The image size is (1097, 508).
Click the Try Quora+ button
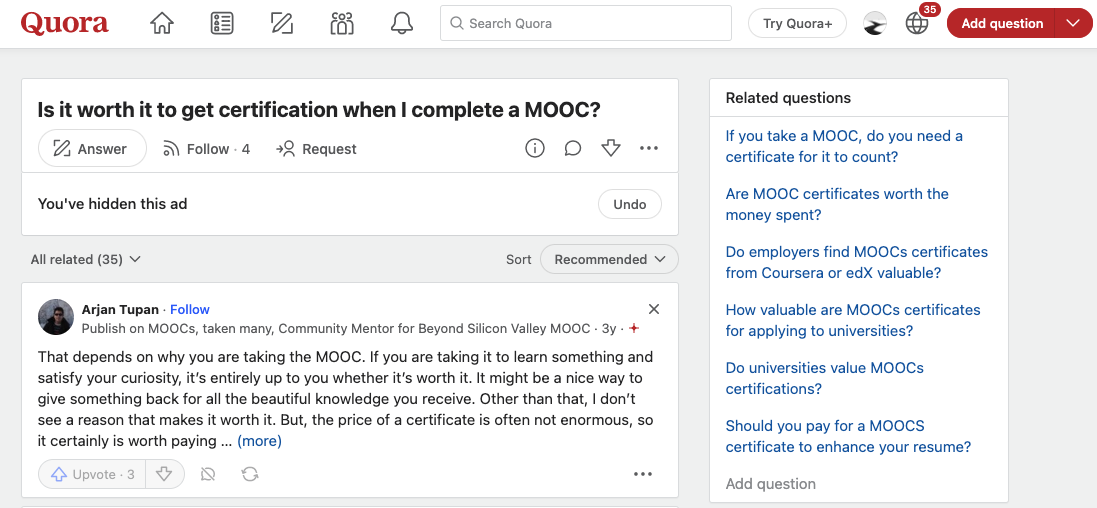798,23
